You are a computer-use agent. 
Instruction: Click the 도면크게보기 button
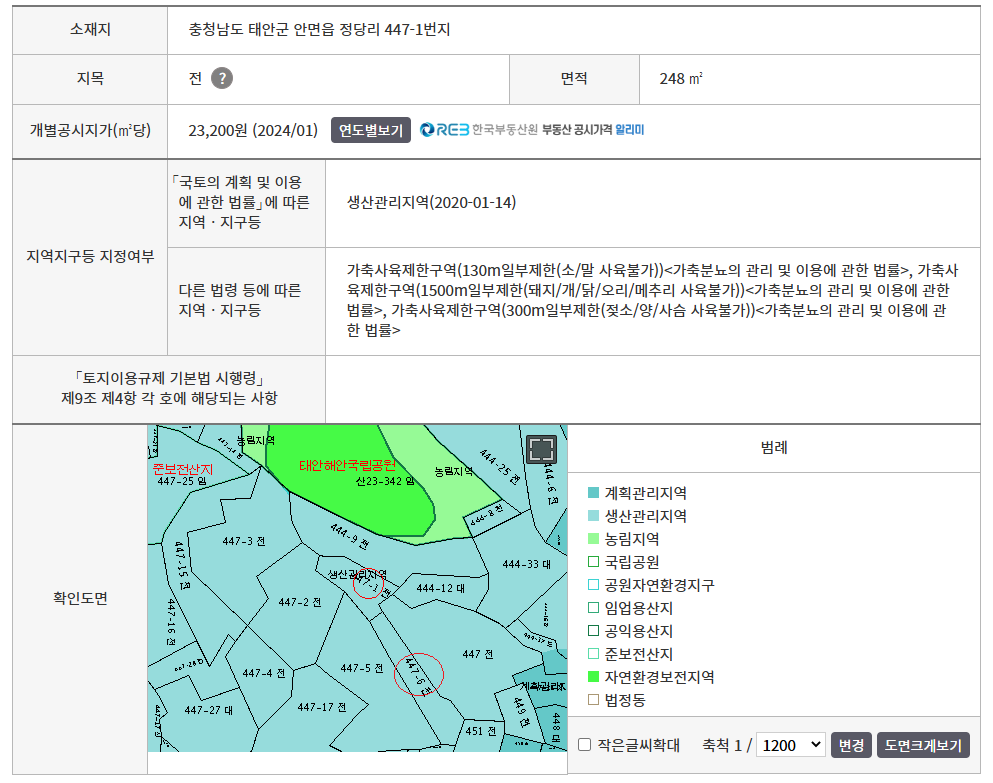click(923, 745)
